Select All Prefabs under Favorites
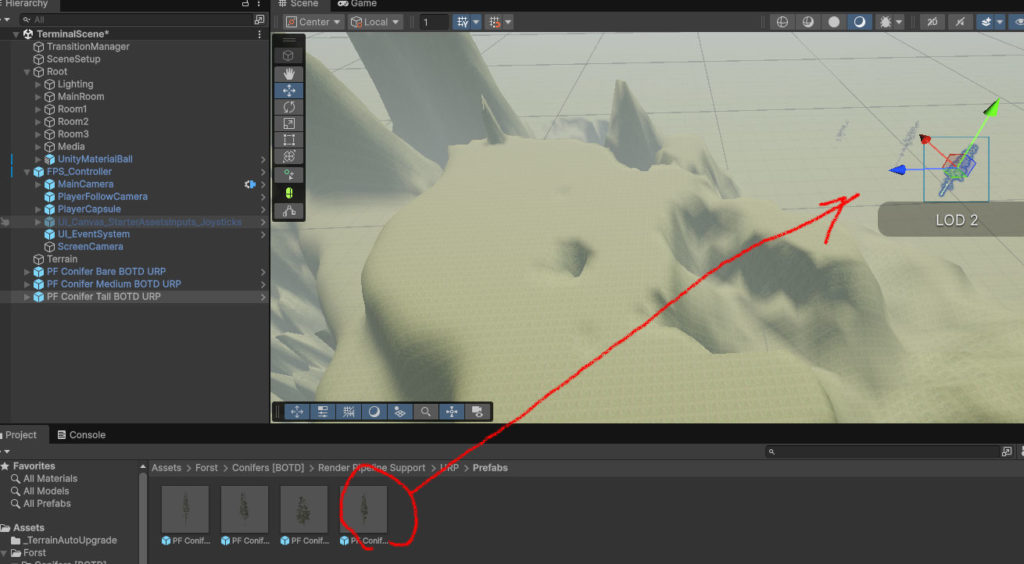 tap(47, 504)
